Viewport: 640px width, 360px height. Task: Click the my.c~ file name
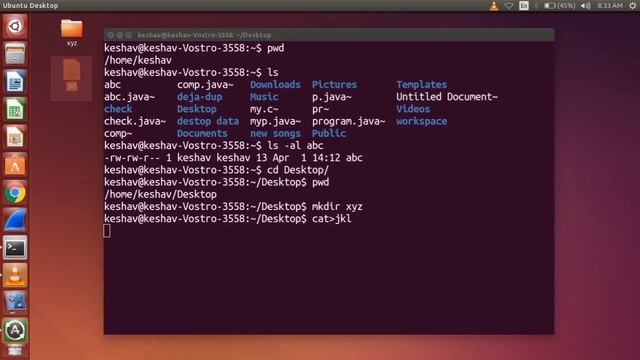click(264, 109)
